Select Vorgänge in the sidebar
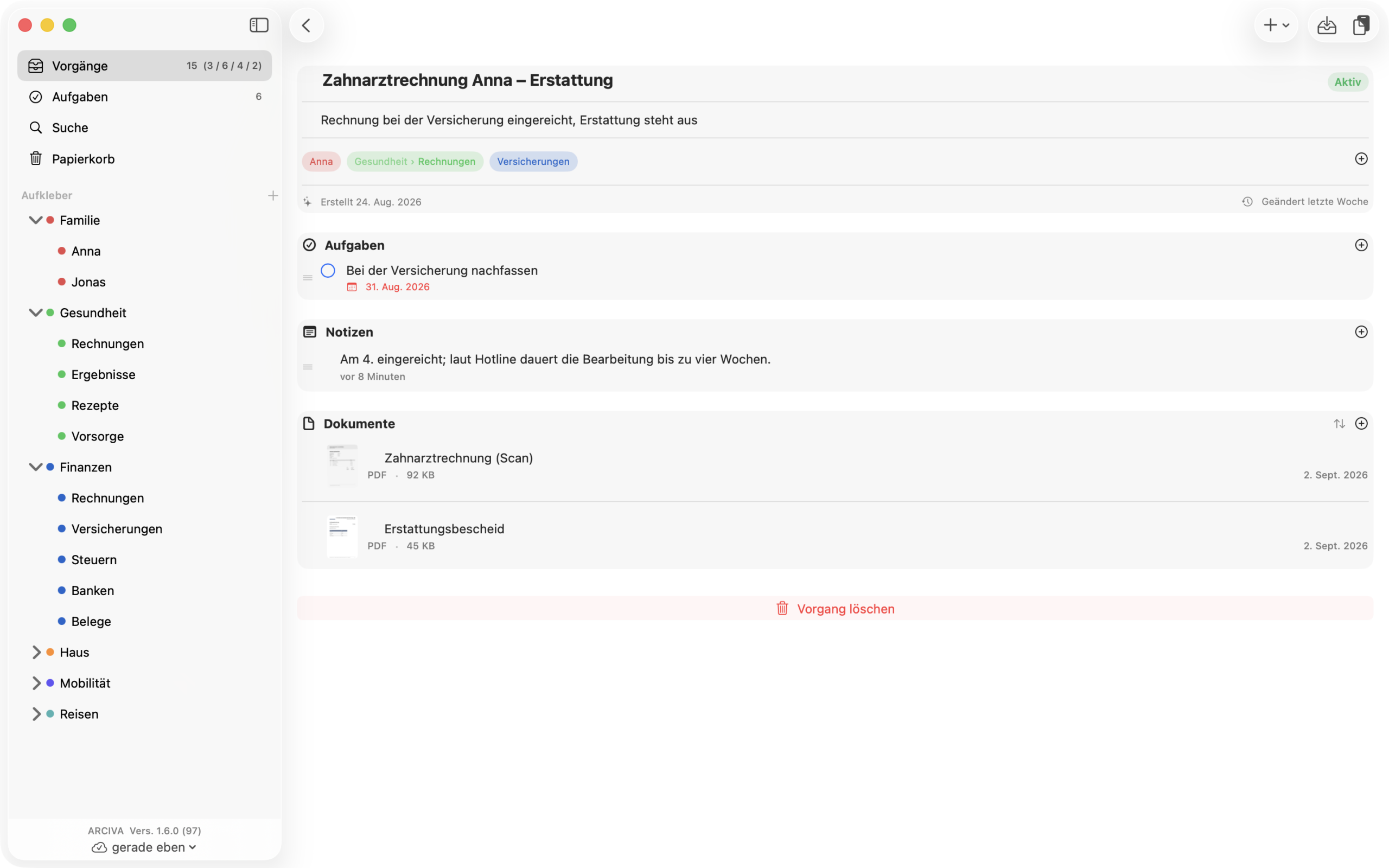 tap(145, 66)
